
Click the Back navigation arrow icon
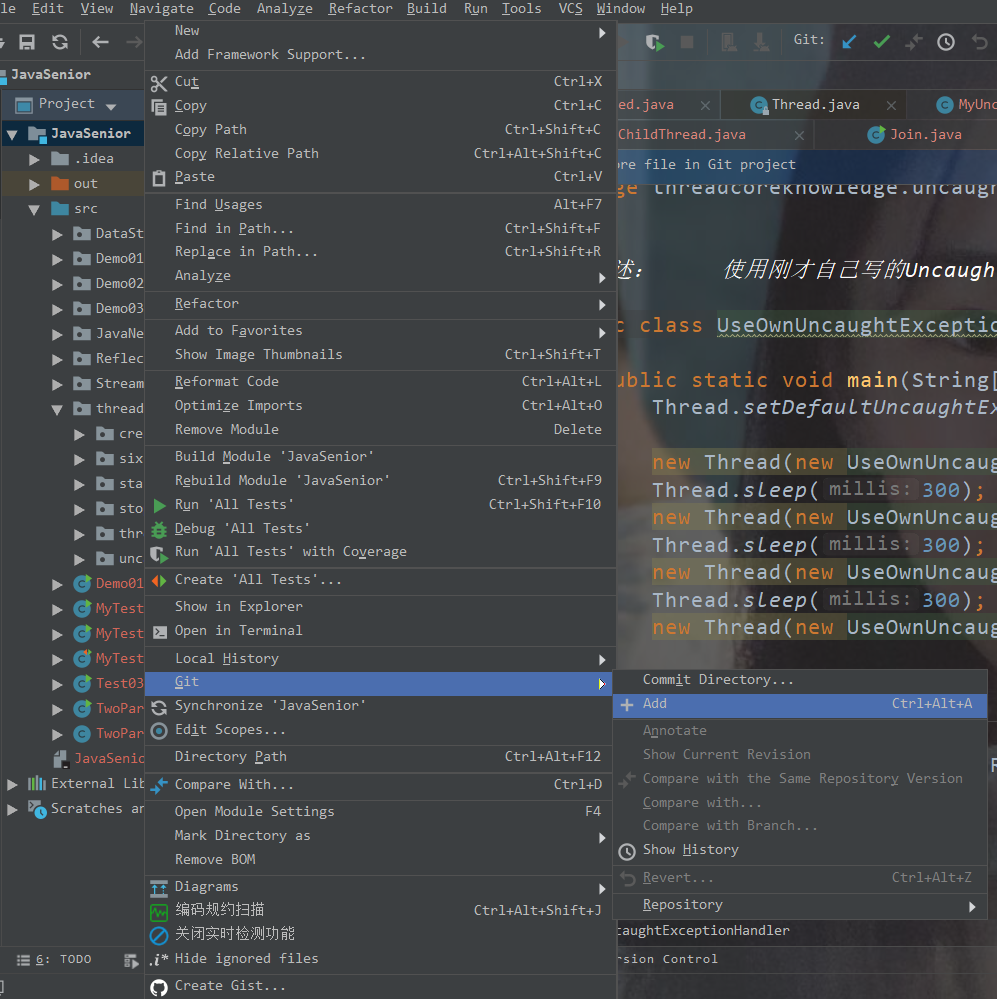pos(100,42)
